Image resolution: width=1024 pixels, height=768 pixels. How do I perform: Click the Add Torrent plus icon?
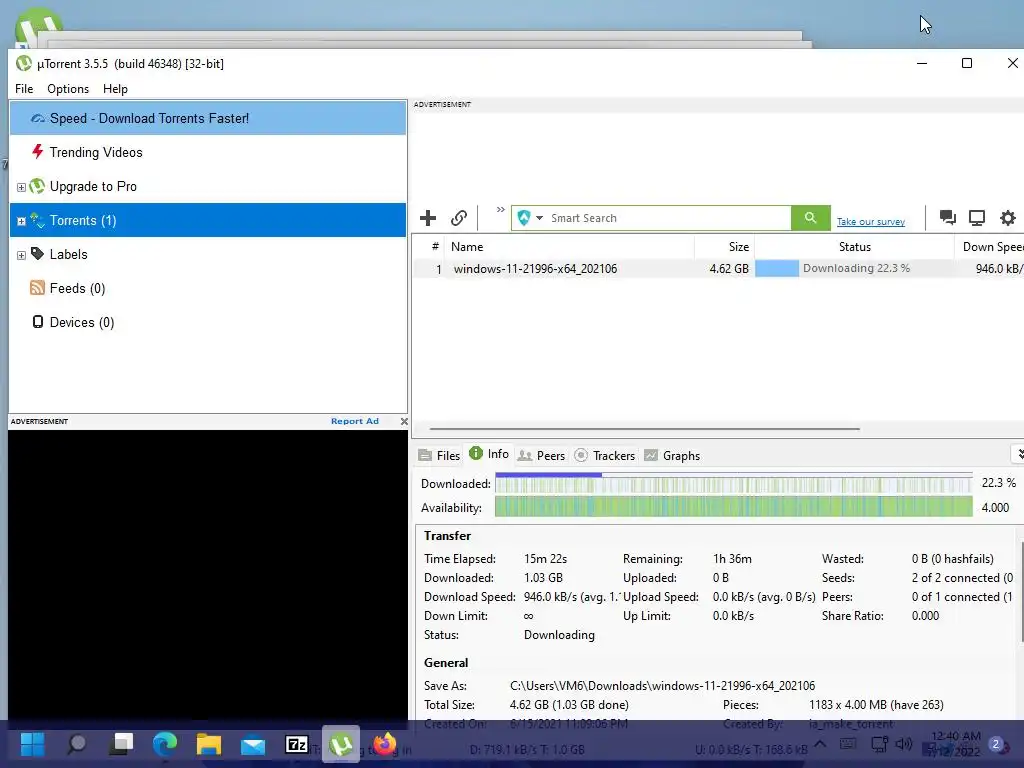point(428,218)
